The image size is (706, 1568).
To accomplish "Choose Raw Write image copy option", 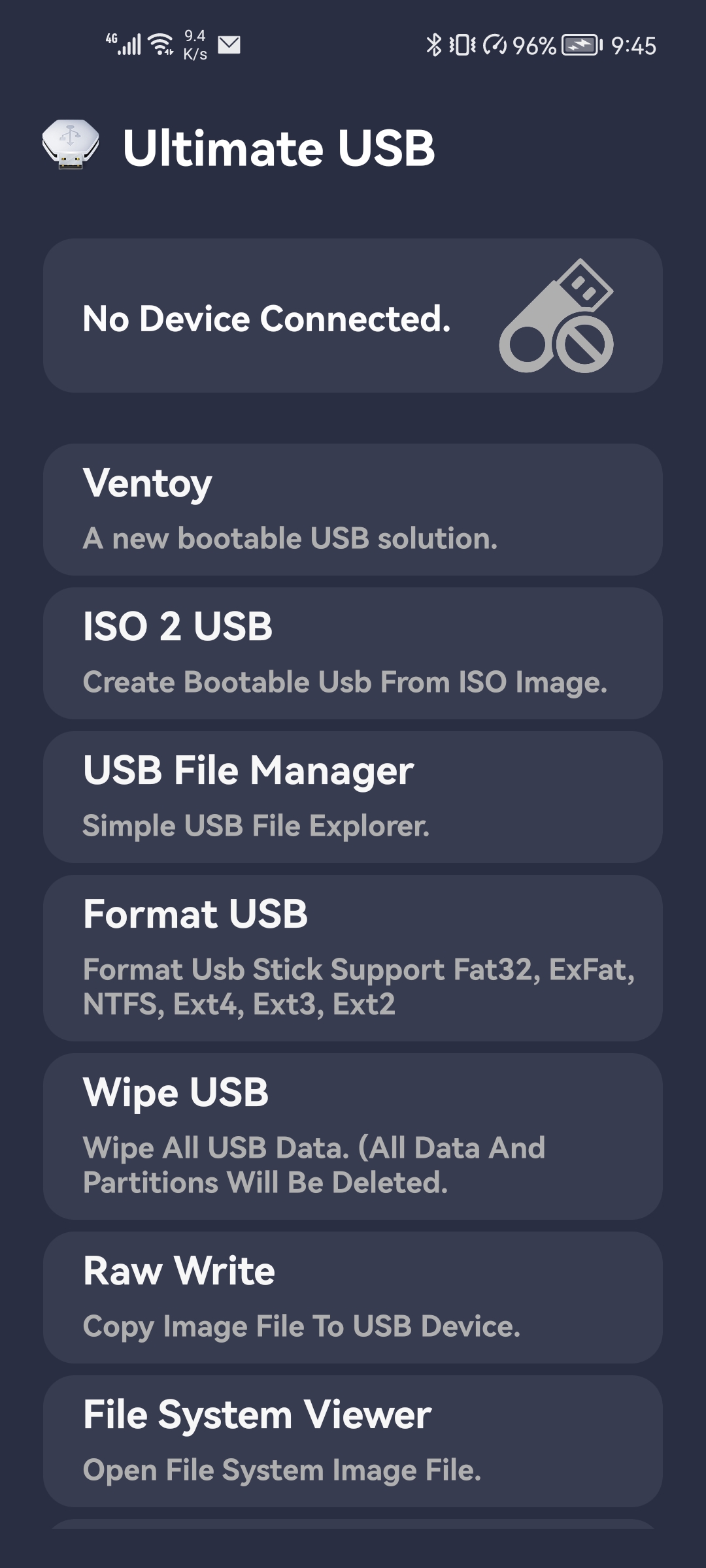I will tap(353, 1298).
